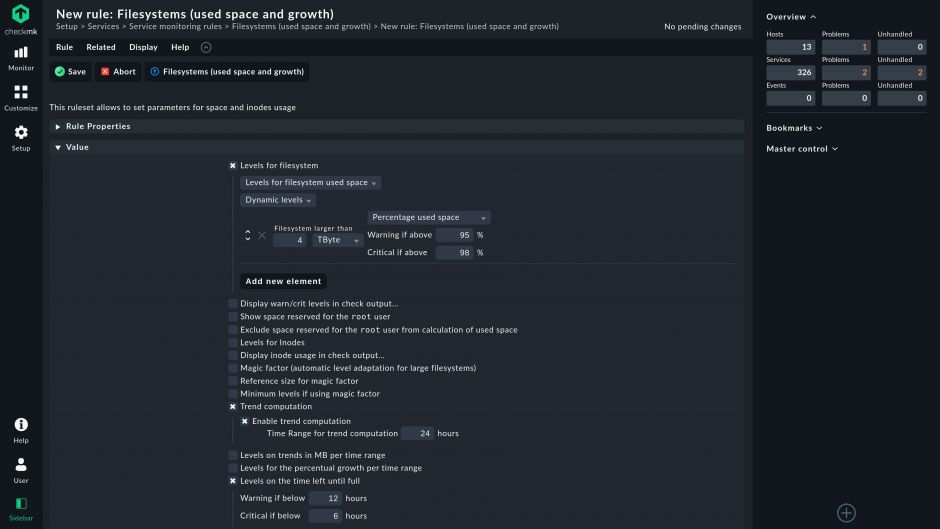Open the Setup gear menu
Screen dimensions: 940x529
click(x=21, y=137)
